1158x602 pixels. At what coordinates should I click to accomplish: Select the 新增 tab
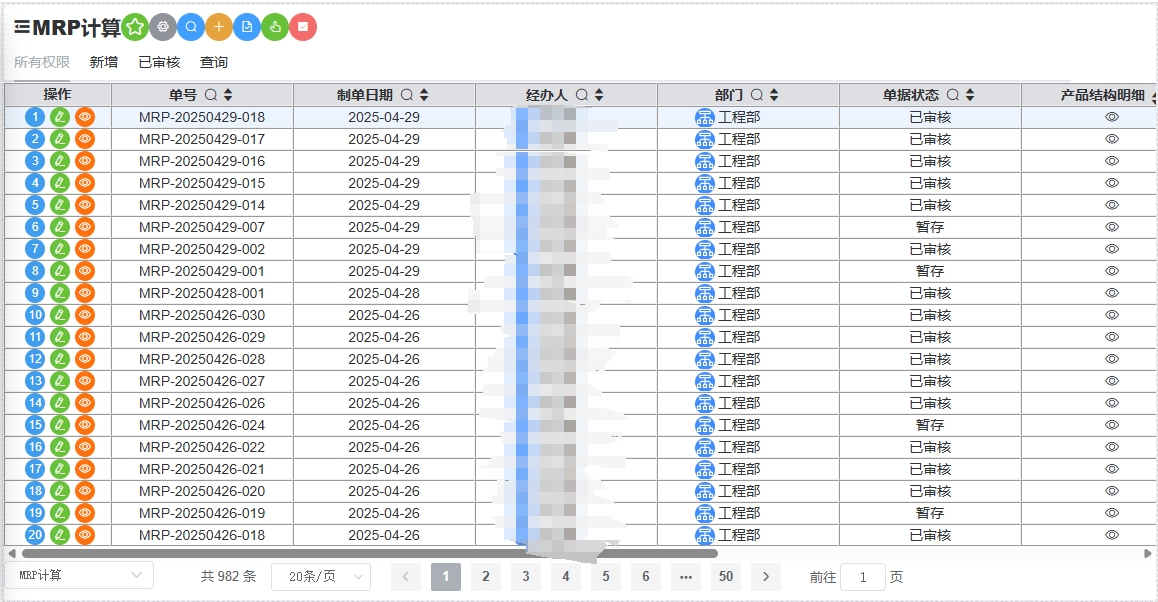(104, 62)
